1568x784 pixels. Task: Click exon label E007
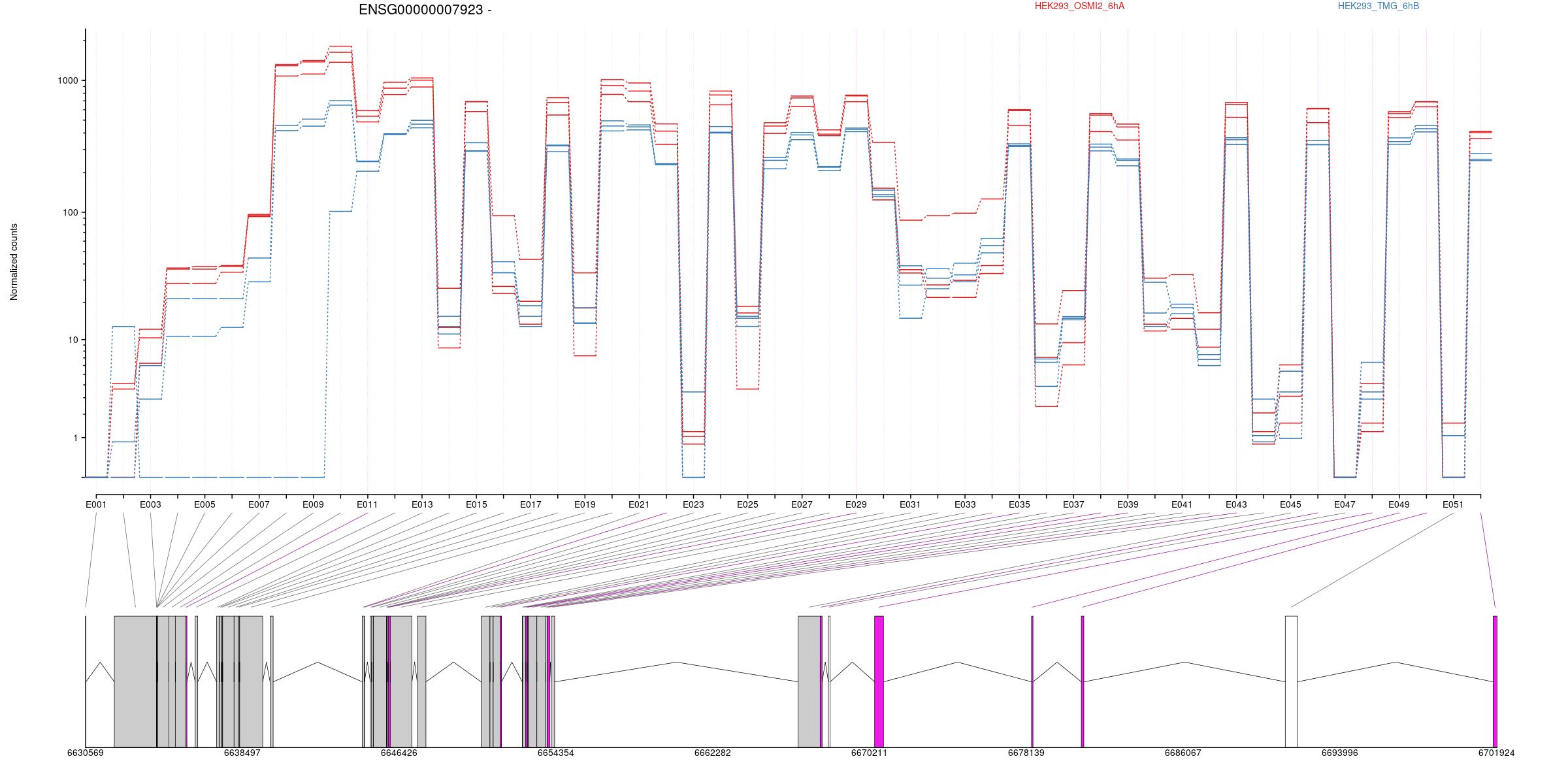259,504
